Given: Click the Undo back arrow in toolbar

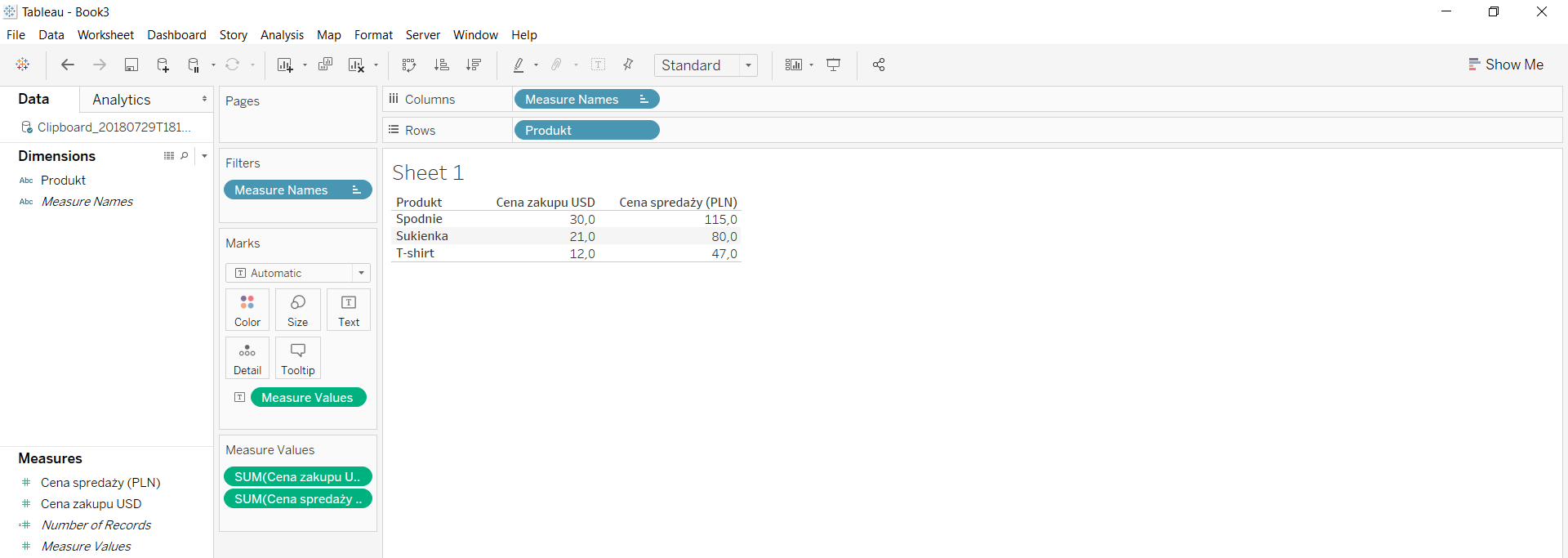Looking at the screenshot, I should 68,65.
